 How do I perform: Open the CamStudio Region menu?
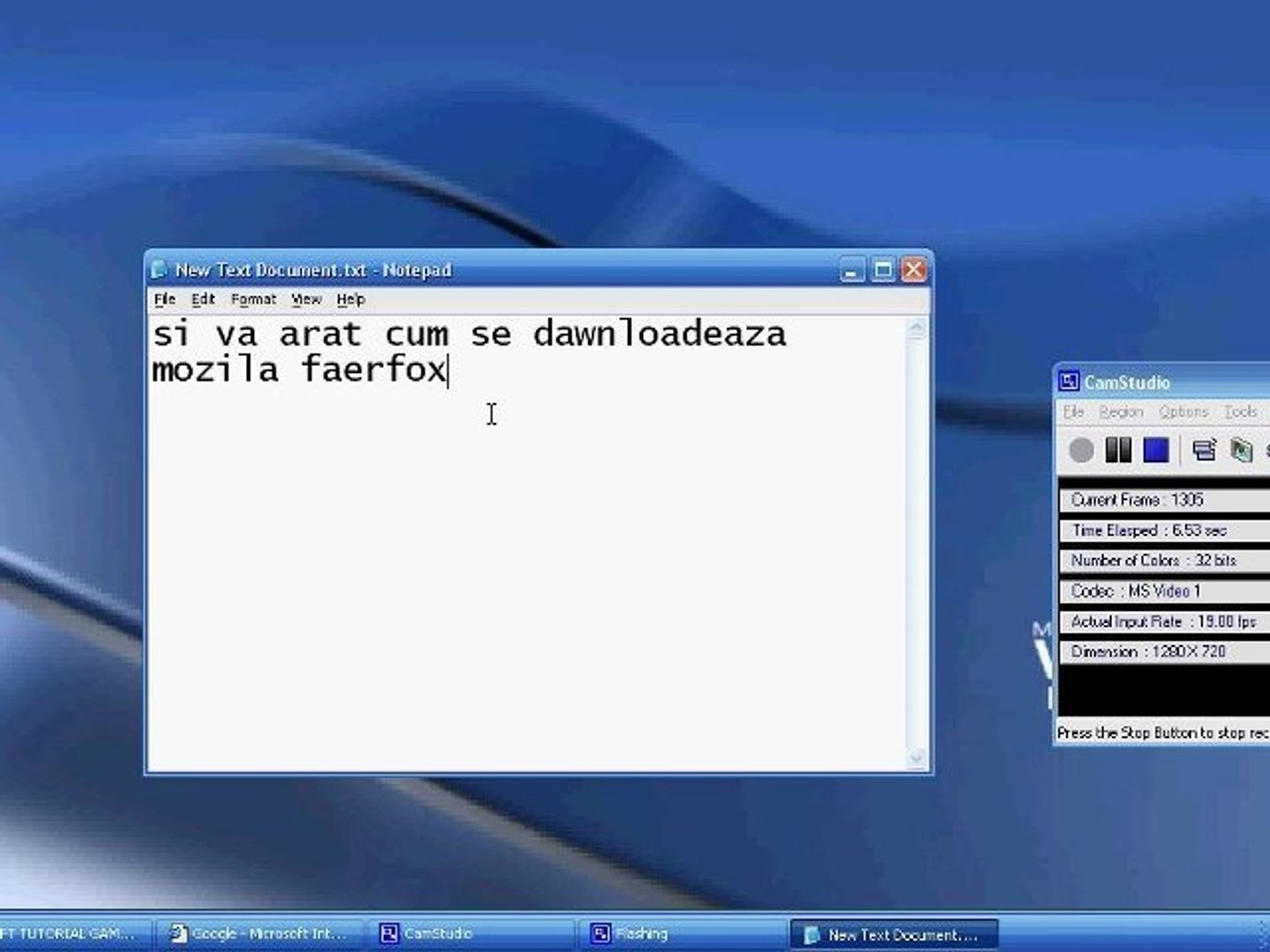[x=1121, y=412]
